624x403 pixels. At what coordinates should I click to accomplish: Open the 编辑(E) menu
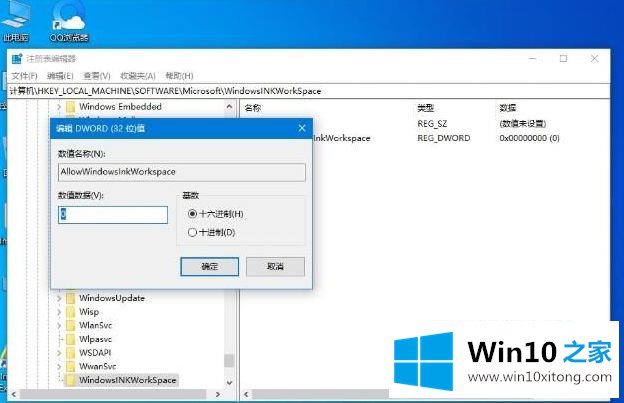coord(60,76)
